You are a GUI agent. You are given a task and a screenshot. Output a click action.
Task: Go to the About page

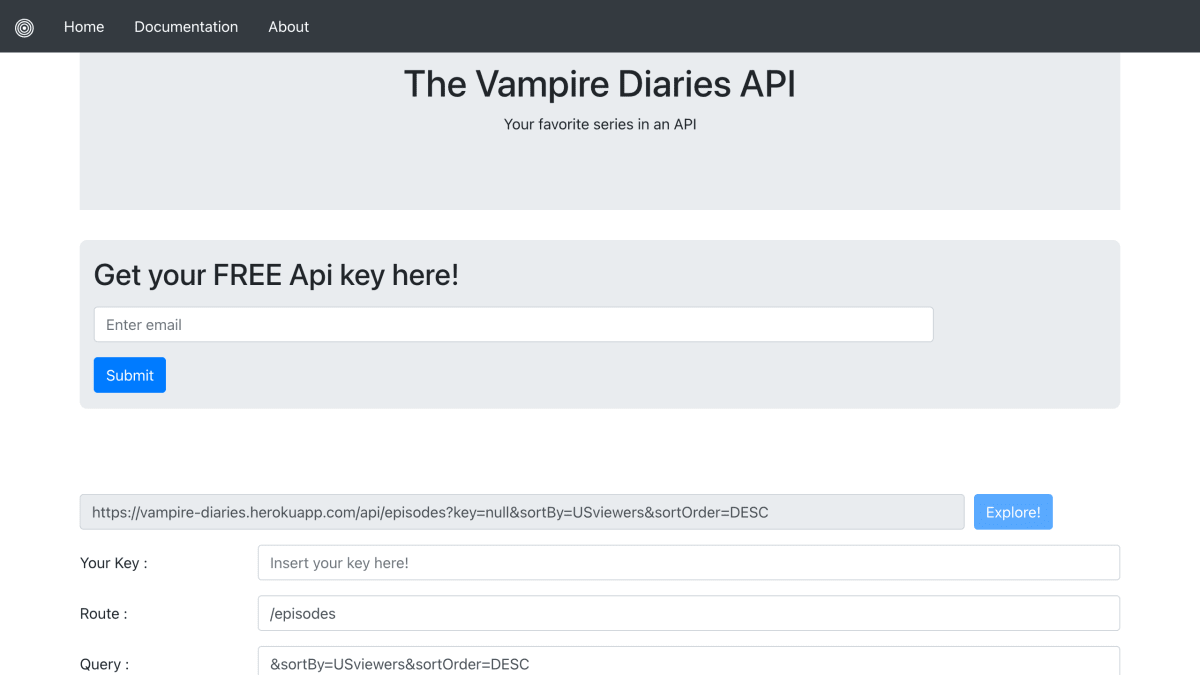pos(288,27)
